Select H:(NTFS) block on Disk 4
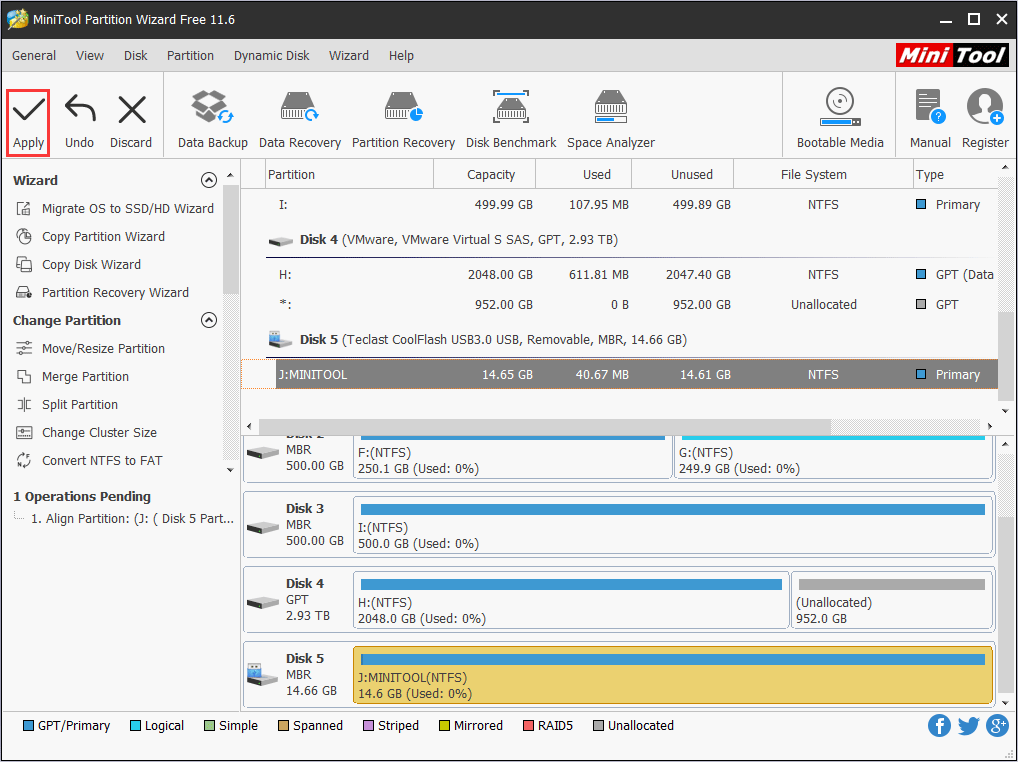Viewport: 1018px width, 762px height. pyautogui.click(x=571, y=600)
